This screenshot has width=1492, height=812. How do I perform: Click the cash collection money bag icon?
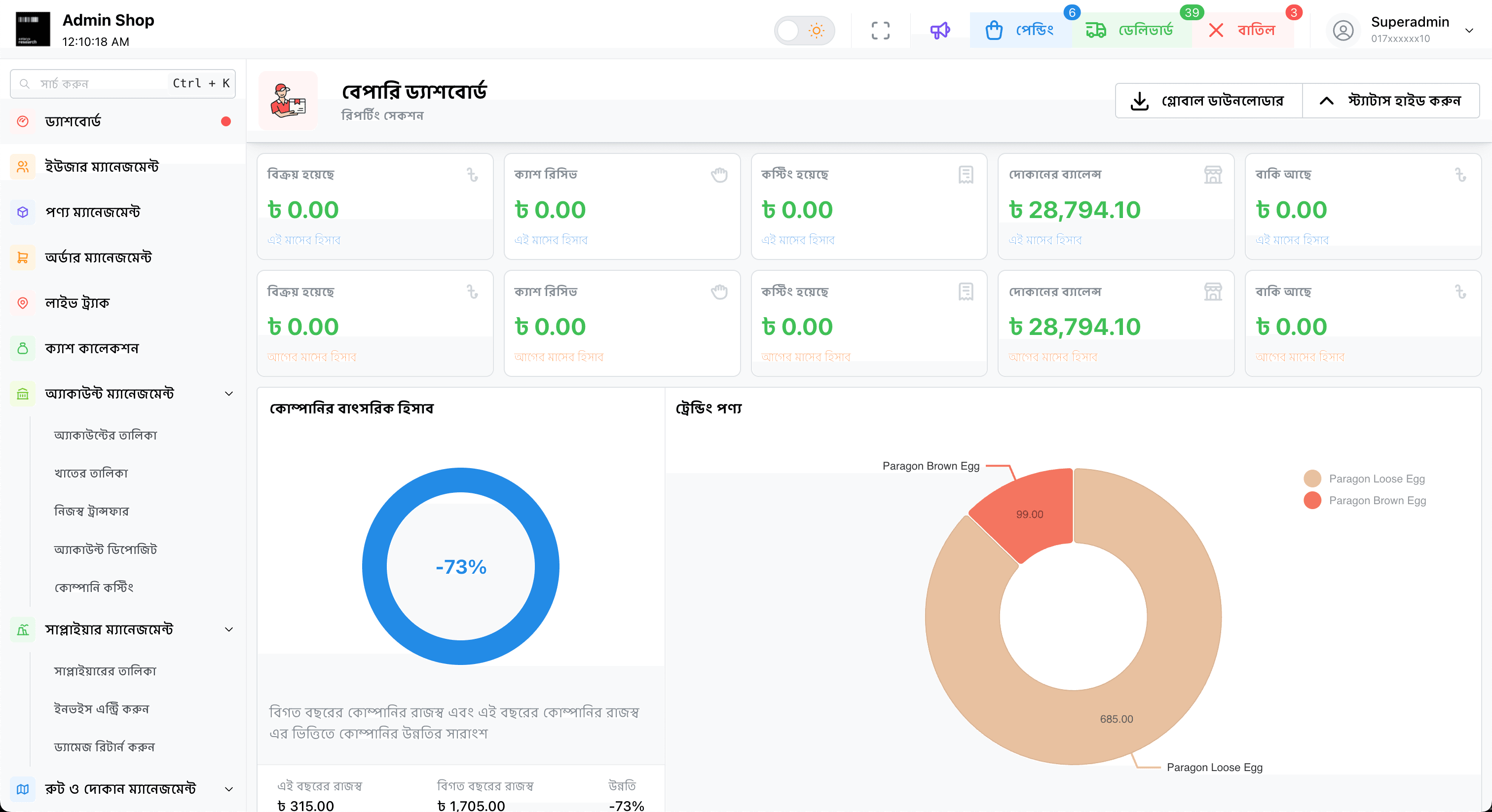point(23,348)
